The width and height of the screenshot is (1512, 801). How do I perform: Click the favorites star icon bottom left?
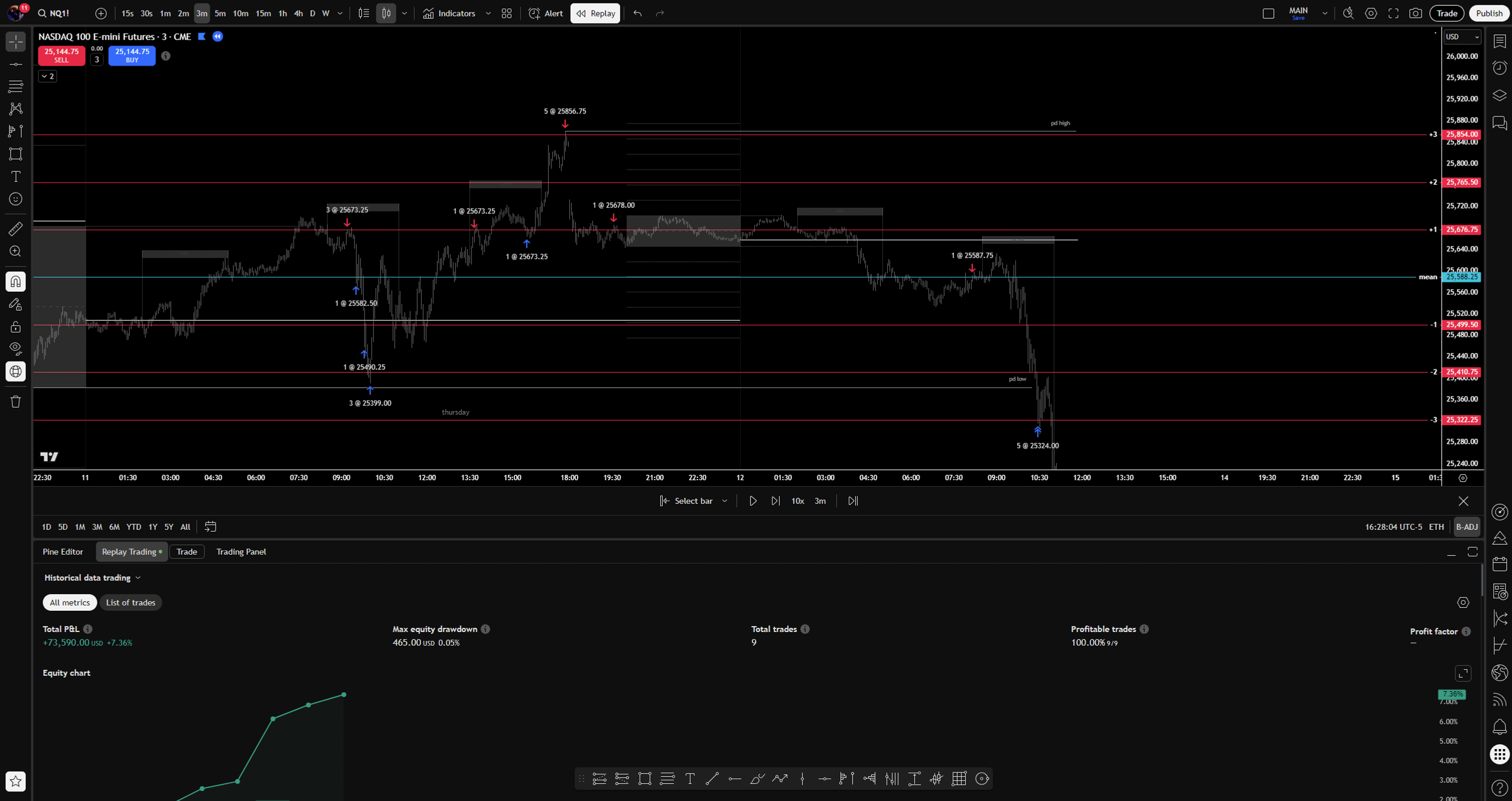coord(16,781)
